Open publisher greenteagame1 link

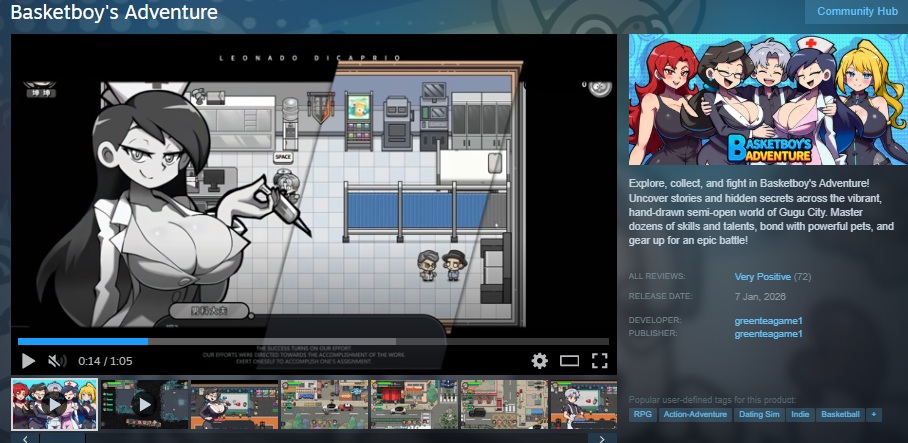click(768, 334)
